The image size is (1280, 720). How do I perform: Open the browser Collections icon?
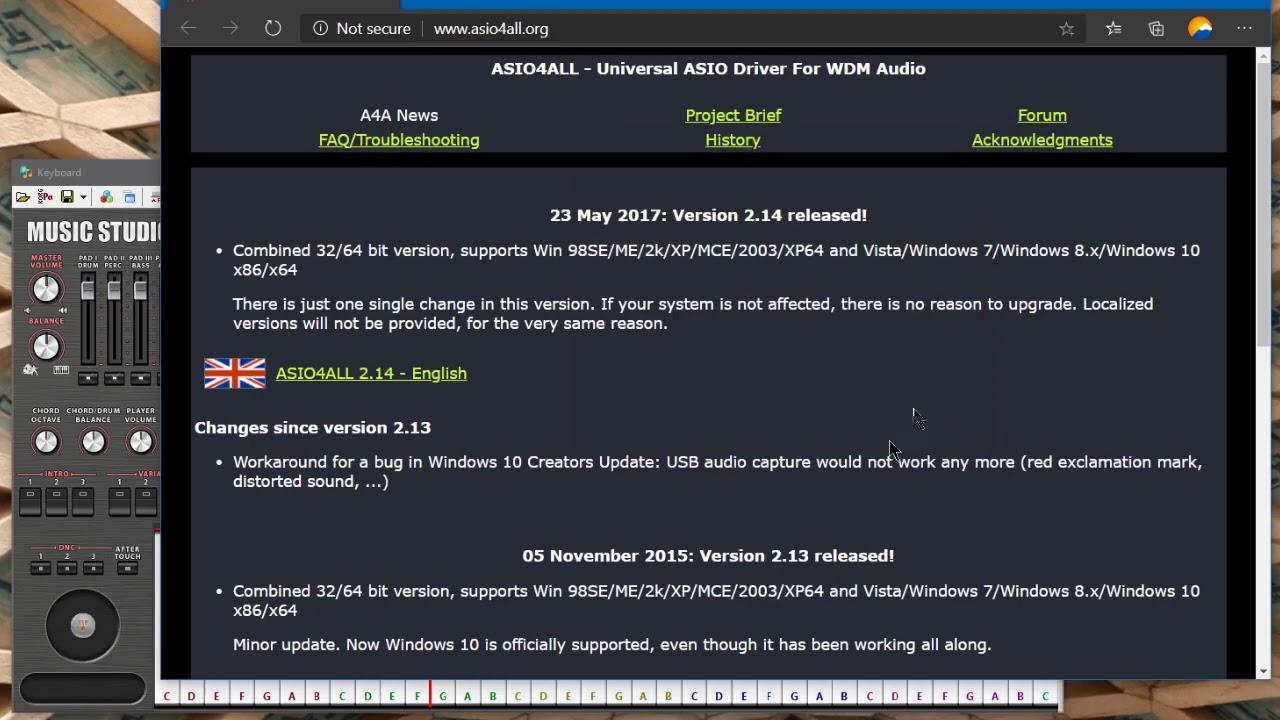[1156, 29]
